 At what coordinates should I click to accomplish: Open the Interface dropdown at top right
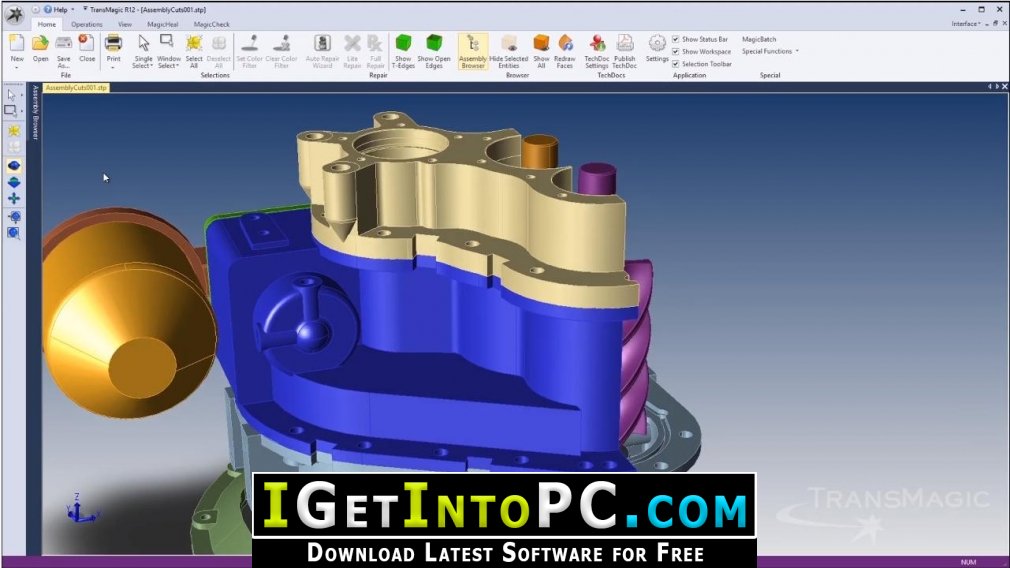[x=966, y=24]
